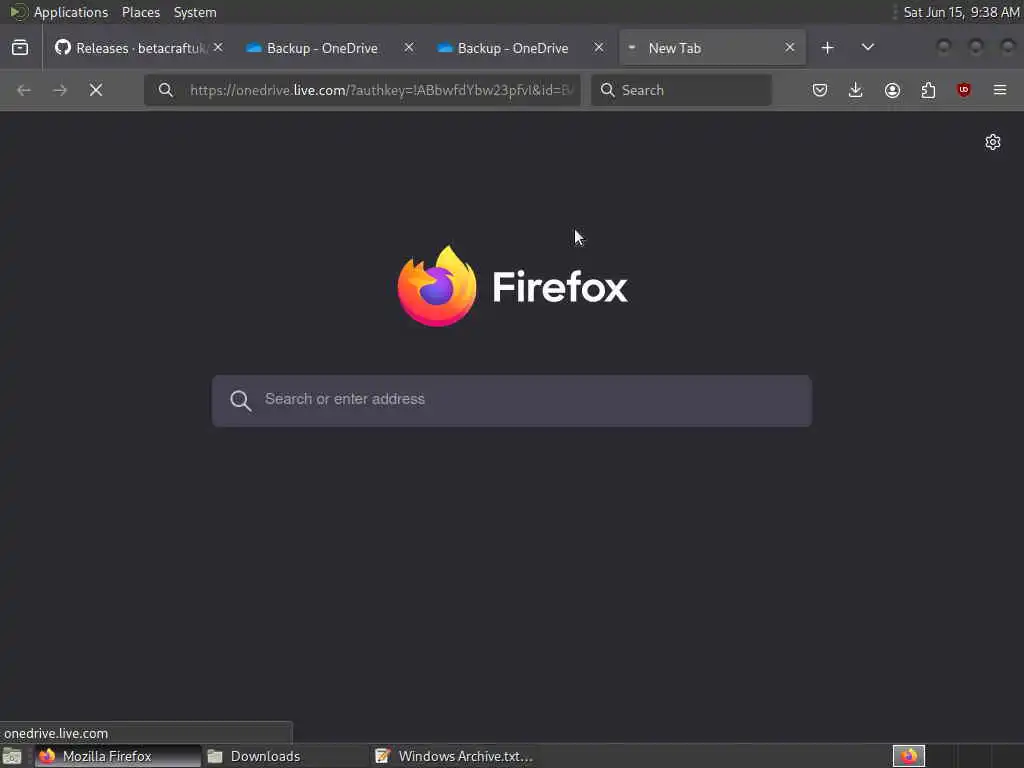Click the toolbar Search box
This screenshot has width=1024, height=768.
(x=681, y=90)
